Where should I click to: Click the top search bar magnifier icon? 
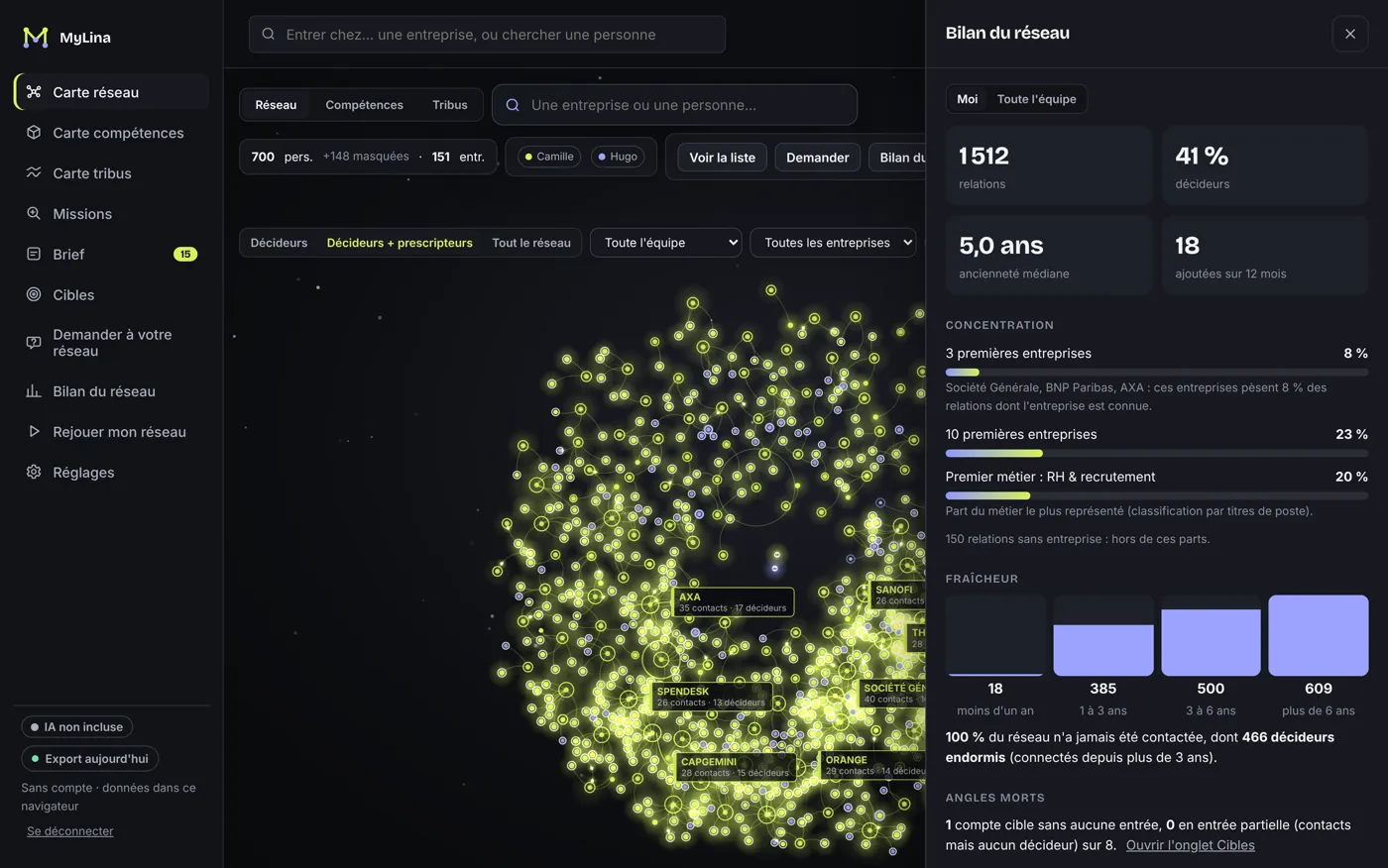(x=269, y=35)
